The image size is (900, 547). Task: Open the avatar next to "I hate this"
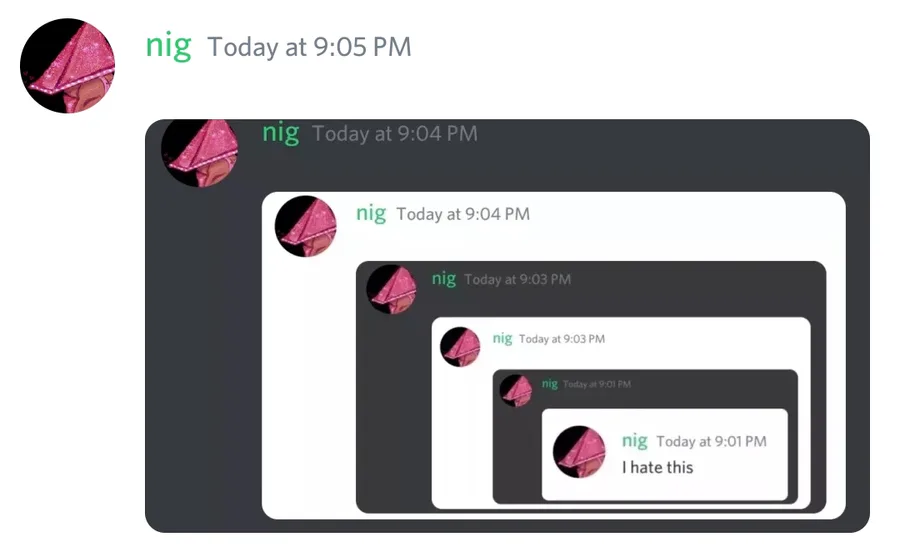point(579,452)
